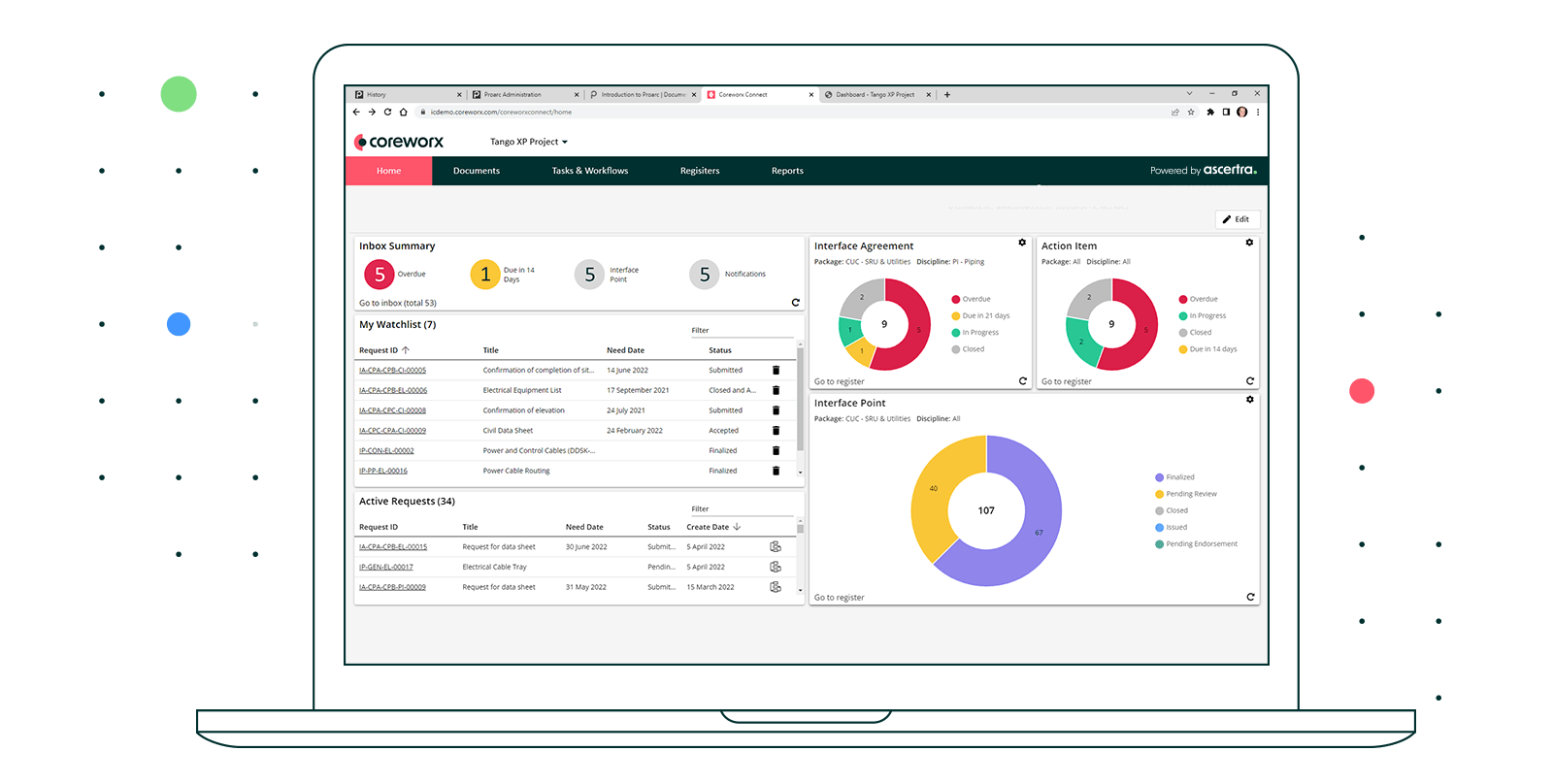This screenshot has height=784, width=1553.
Task: Click action icon for IA-CPA-CPB-EL-00015 request
Action: [776, 546]
